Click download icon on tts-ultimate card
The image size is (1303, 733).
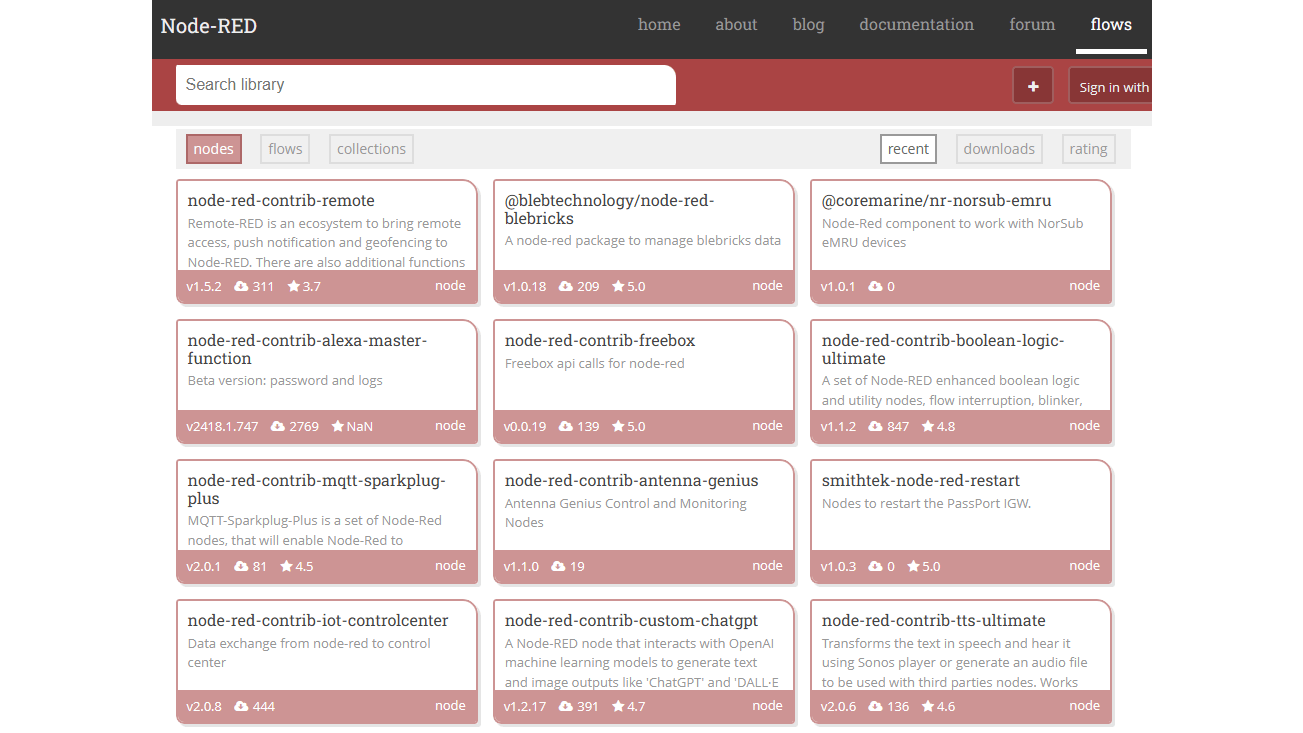pos(876,706)
